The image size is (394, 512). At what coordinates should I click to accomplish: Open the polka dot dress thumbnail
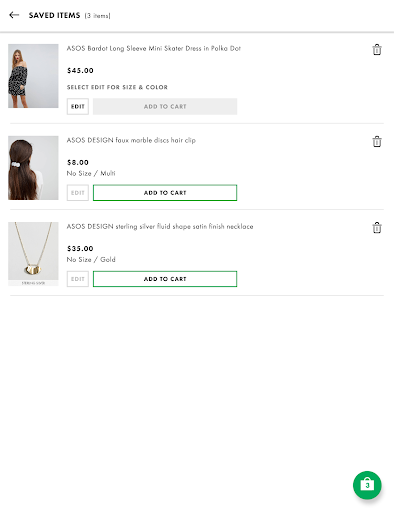coord(33,76)
